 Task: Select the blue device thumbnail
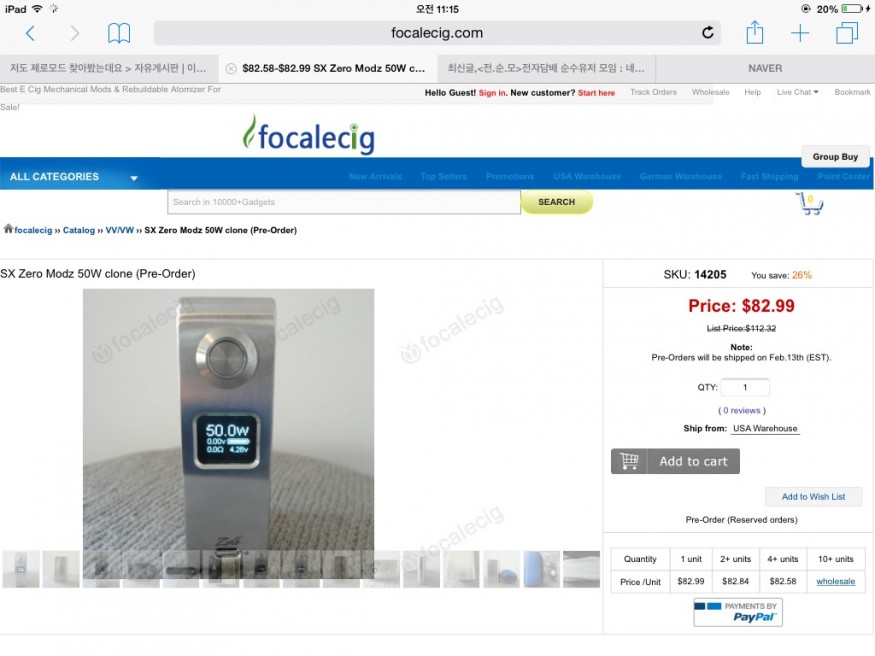541,569
